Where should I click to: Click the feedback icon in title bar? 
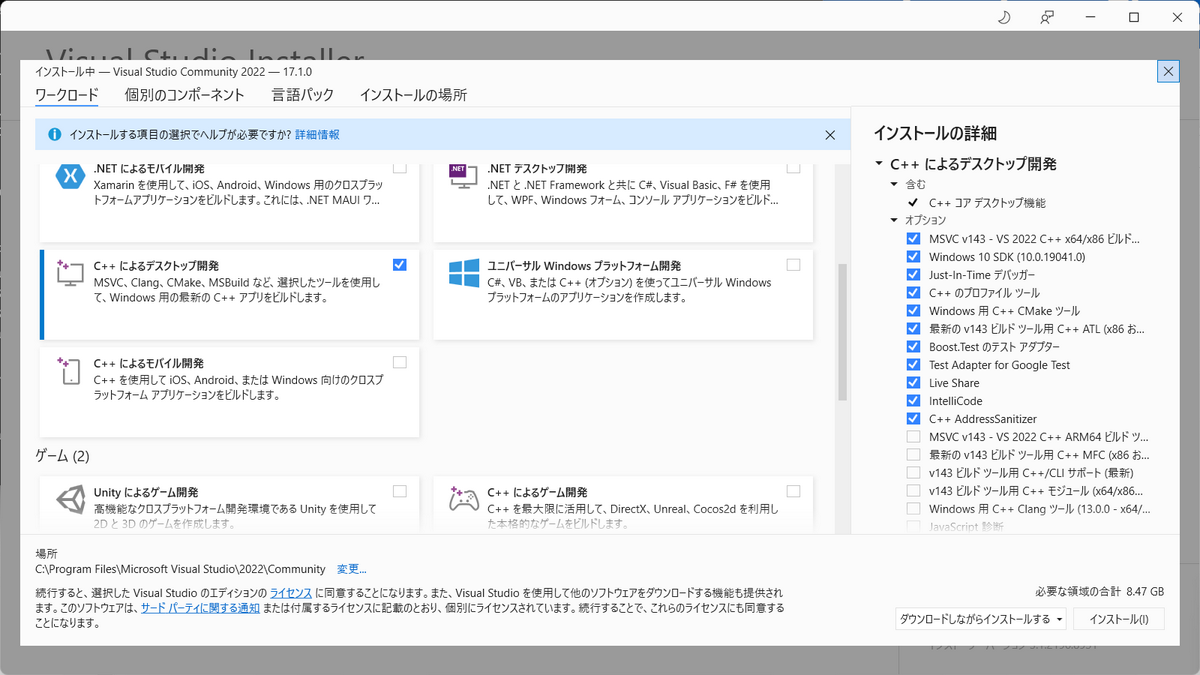click(1047, 17)
